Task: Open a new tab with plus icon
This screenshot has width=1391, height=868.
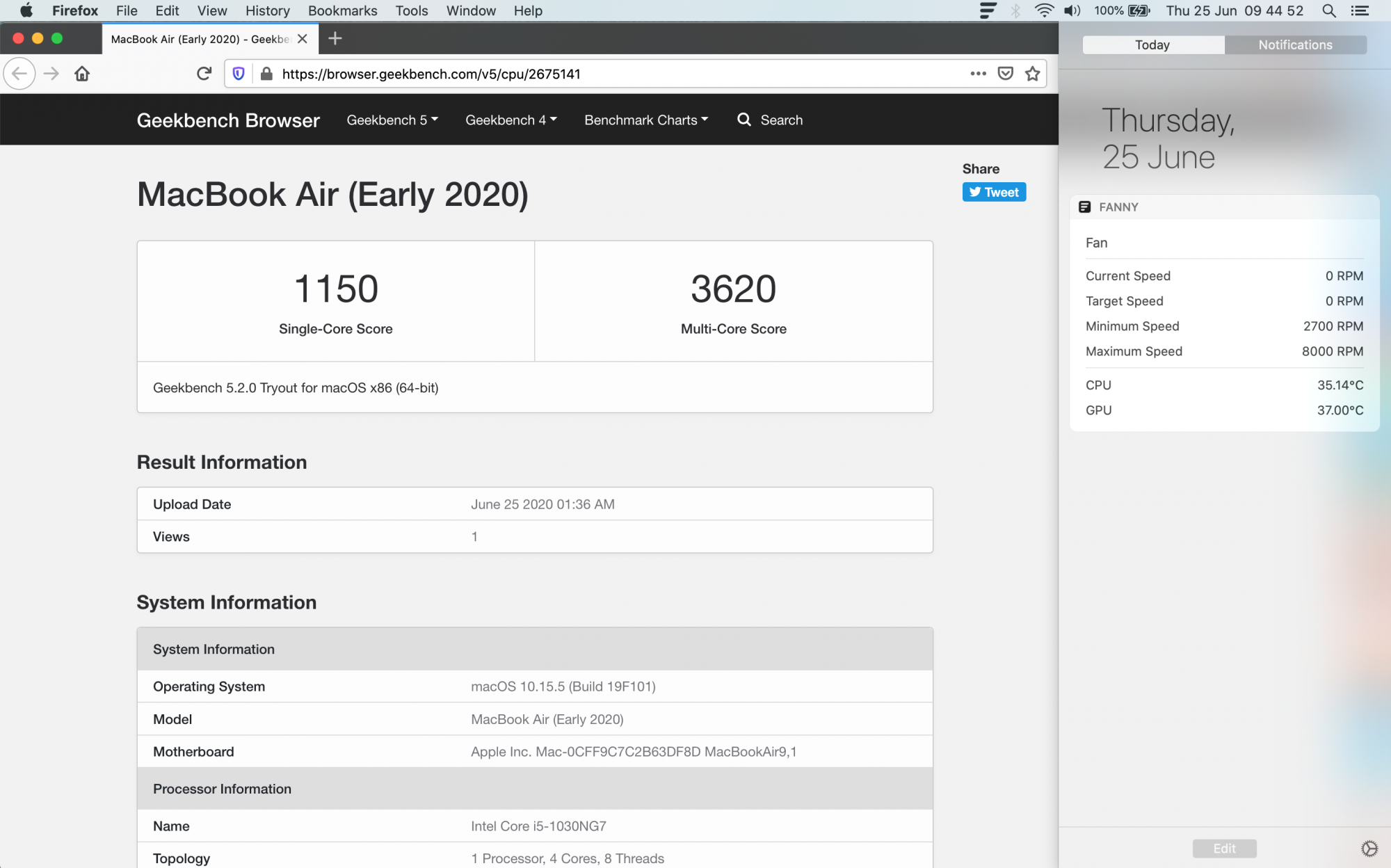Action: click(335, 39)
